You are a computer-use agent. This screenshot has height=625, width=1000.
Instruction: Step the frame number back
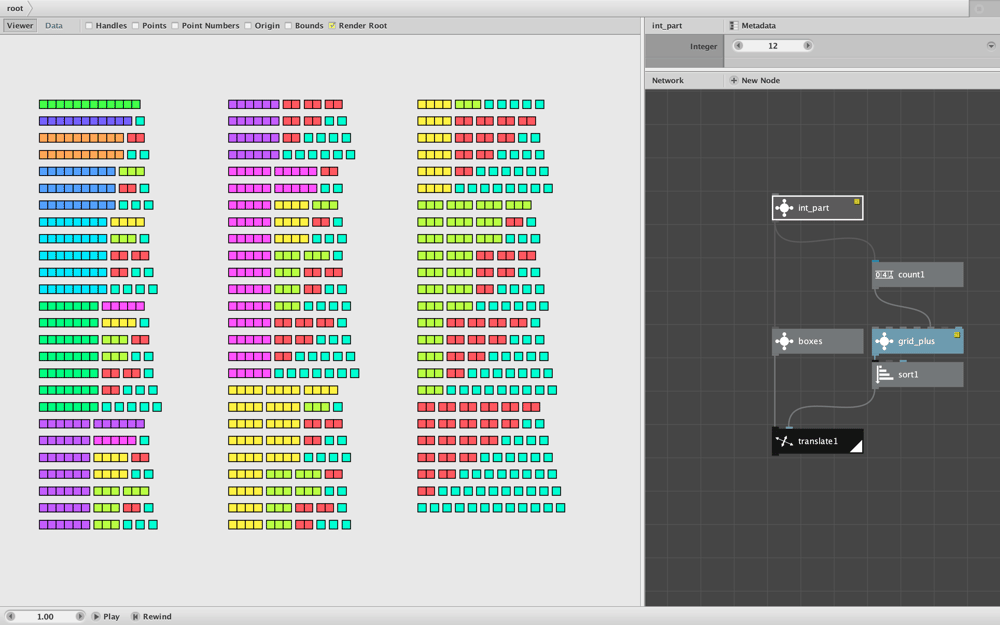click(x=10, y=617)
